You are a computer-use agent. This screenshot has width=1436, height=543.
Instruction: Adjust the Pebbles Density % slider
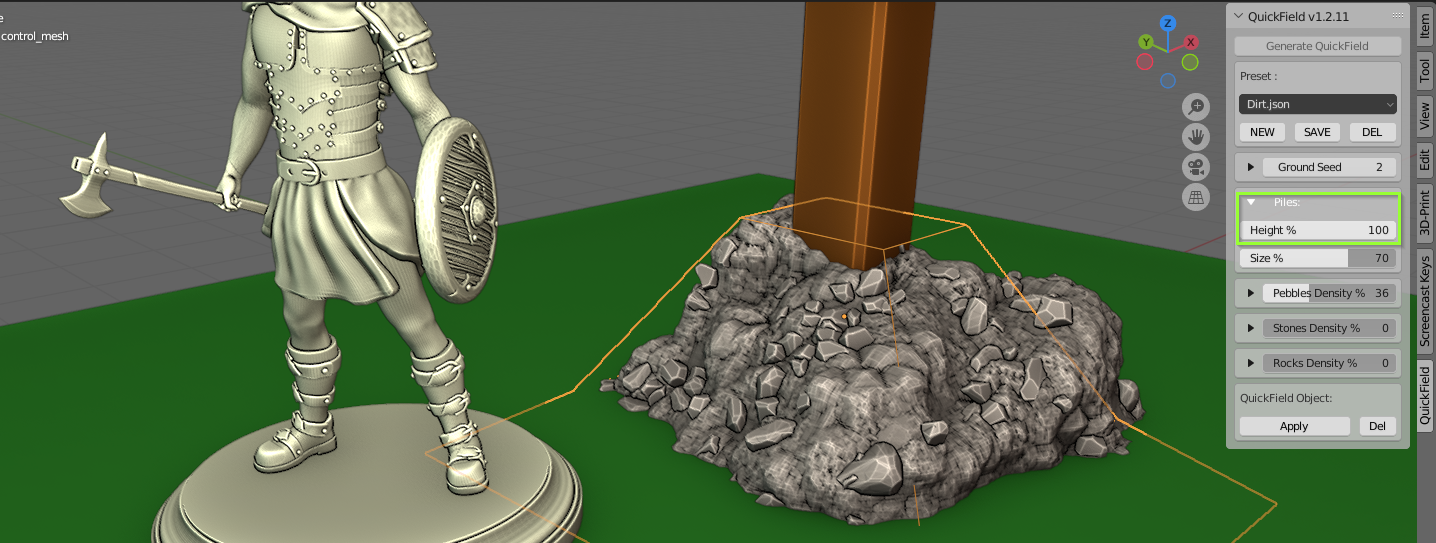click(x=1329, y=293)
